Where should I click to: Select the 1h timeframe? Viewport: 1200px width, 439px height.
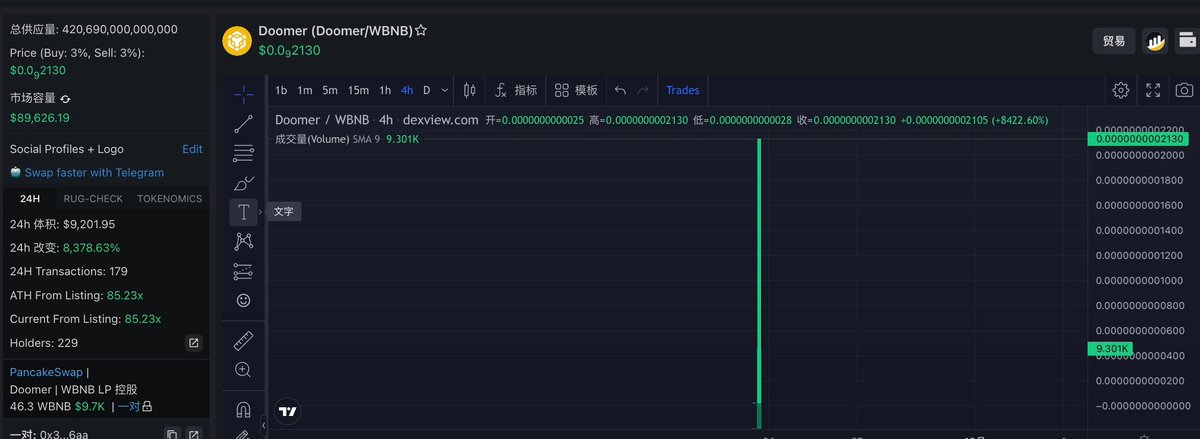[385, 90]
